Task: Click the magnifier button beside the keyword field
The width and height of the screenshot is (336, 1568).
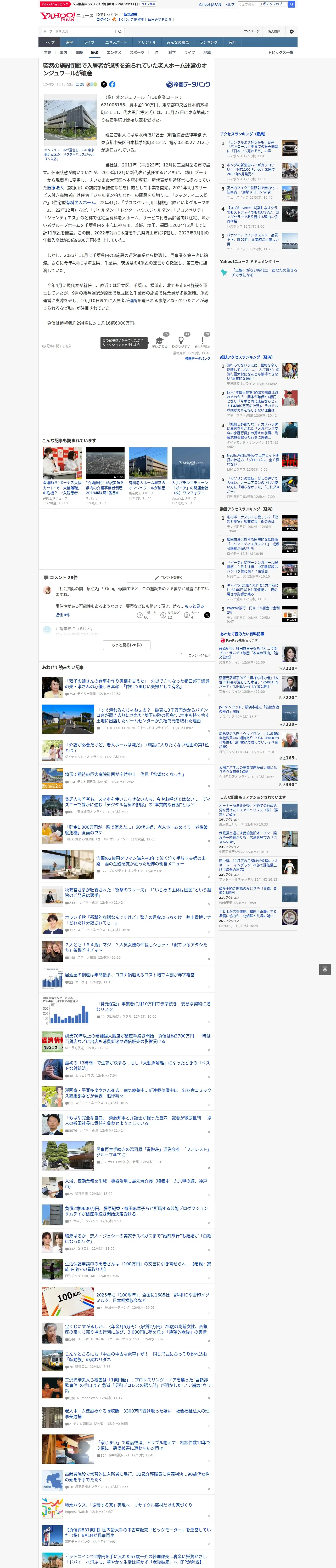Action: tap(121, 32)
